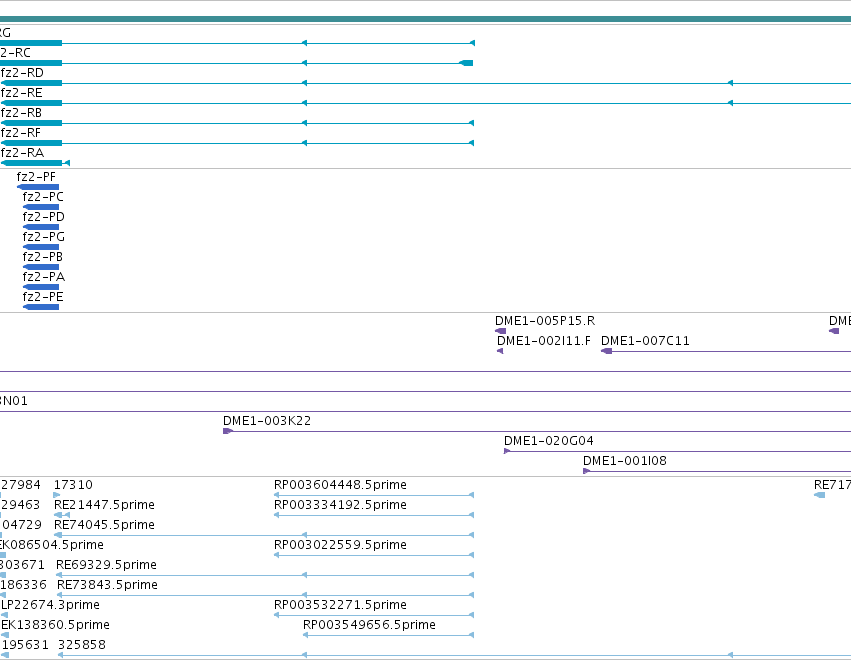
Task: Select the RP003022559.5prime EST label
Action: pyautogui.click(x=340, y=545)
